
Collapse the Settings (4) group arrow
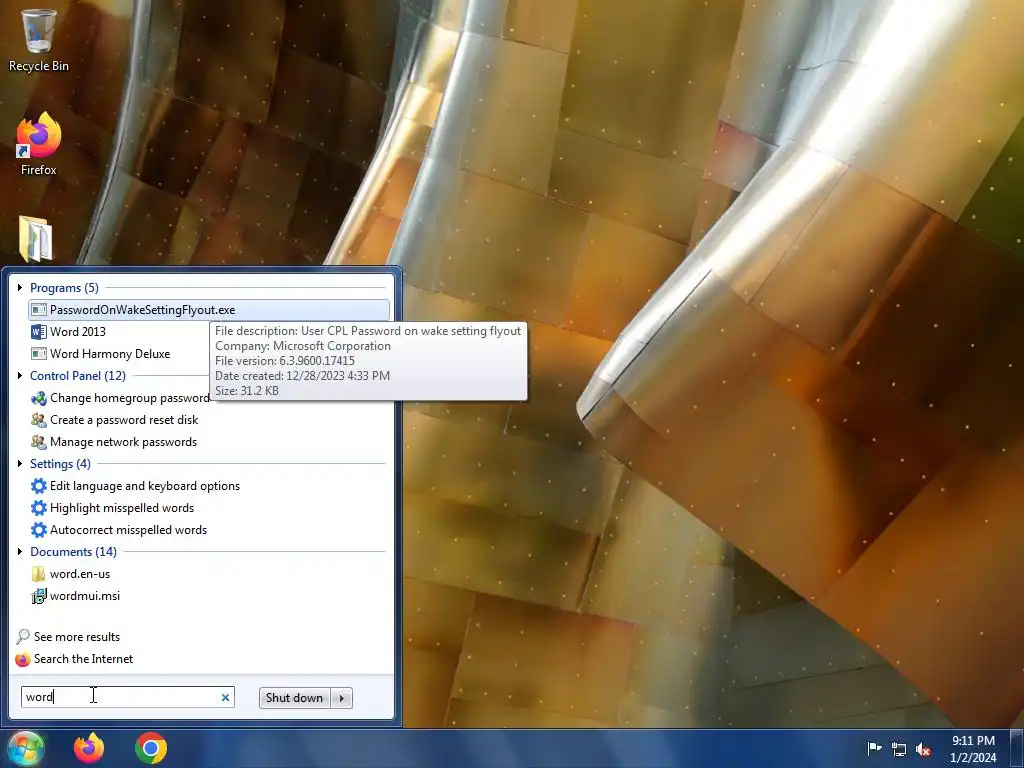(x=20, y=464)
